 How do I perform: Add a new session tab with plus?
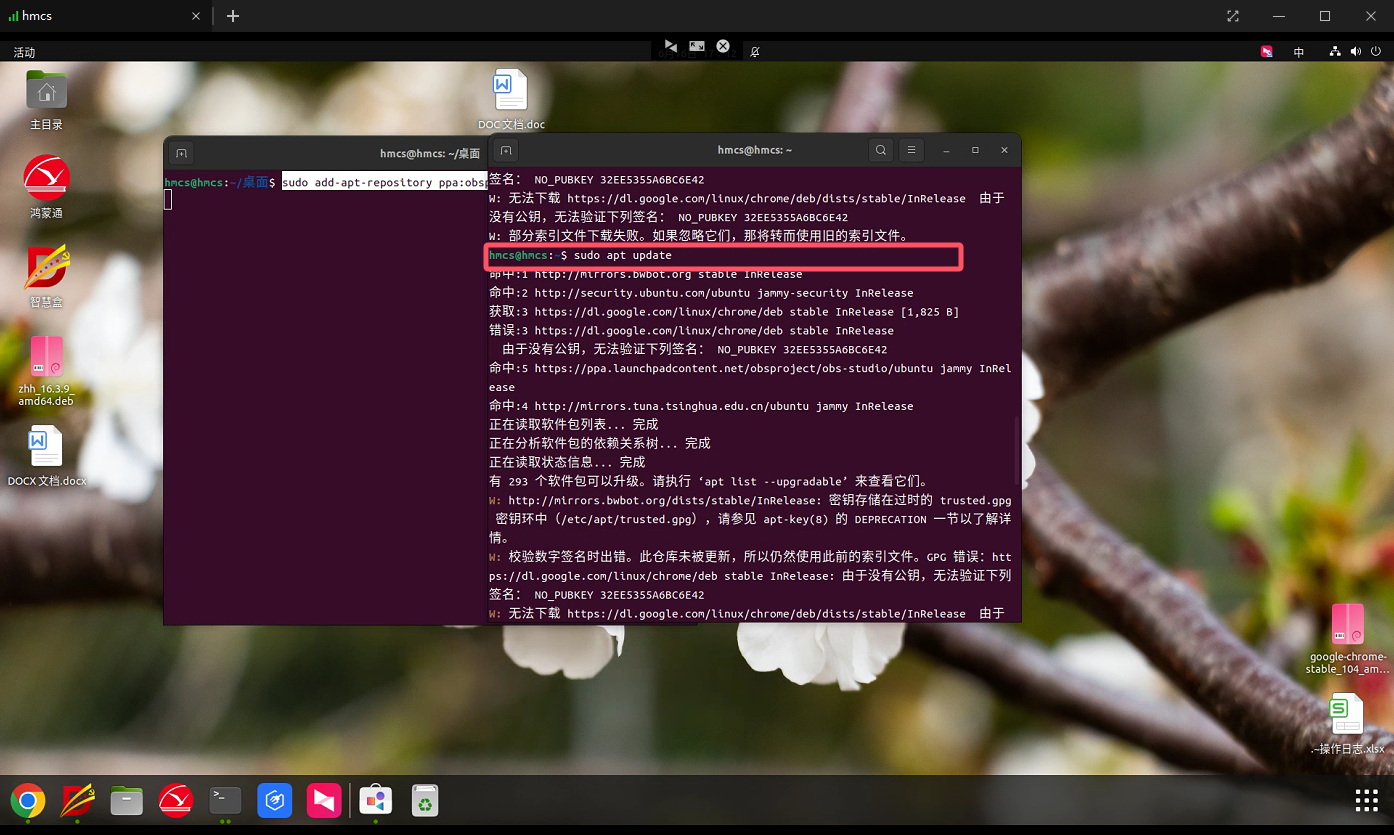click(x=233, y=16)
